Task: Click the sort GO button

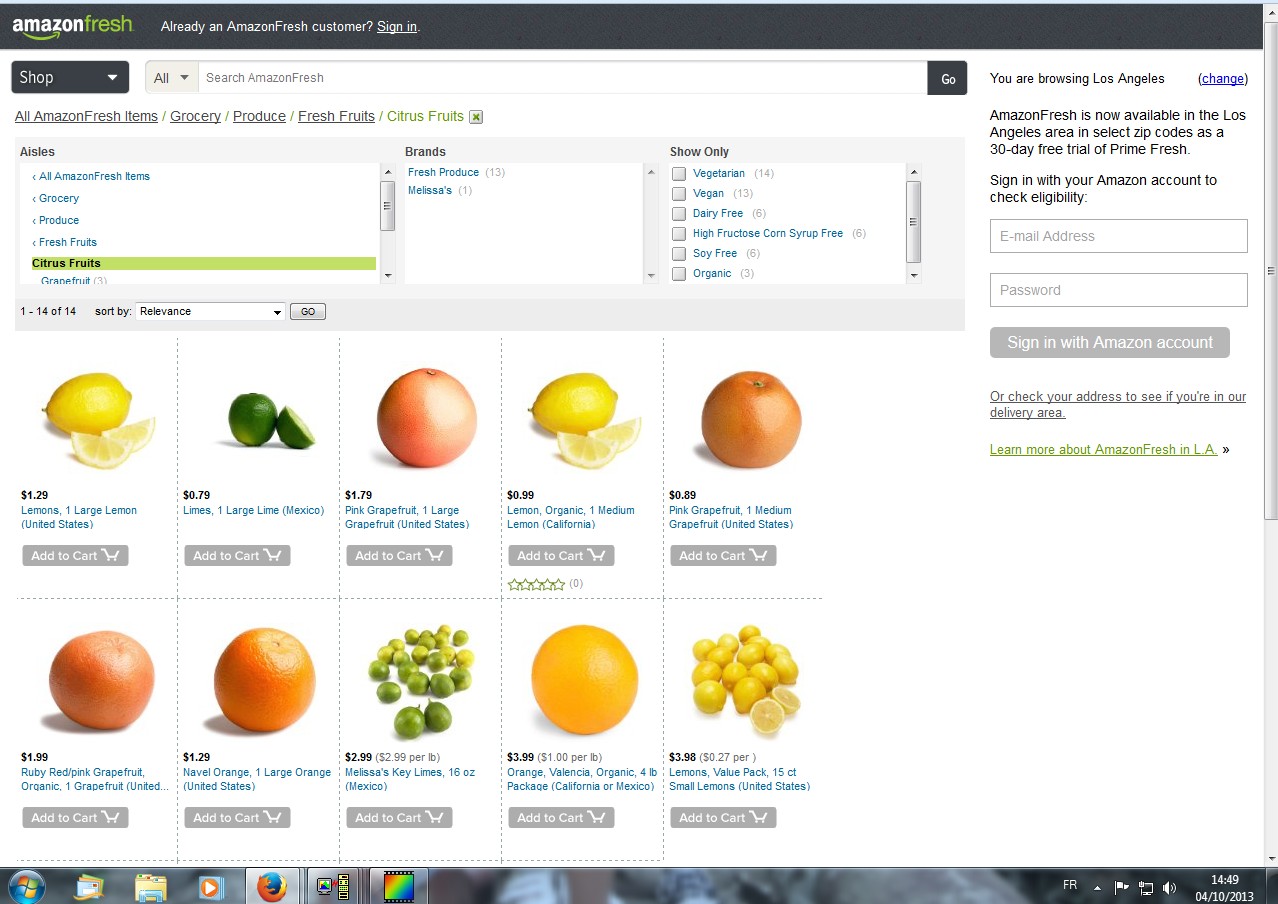Action: 308,312
